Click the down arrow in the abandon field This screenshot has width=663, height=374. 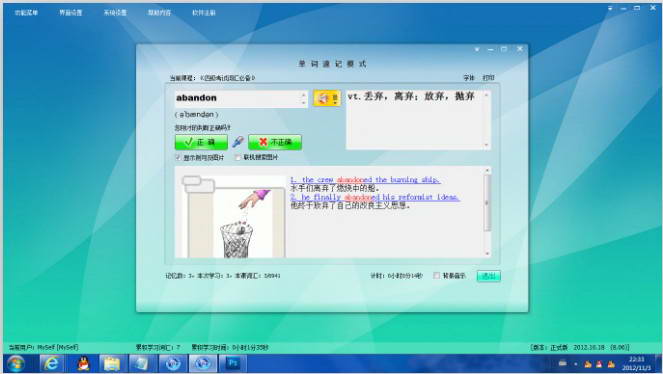(x=304, y=103)
